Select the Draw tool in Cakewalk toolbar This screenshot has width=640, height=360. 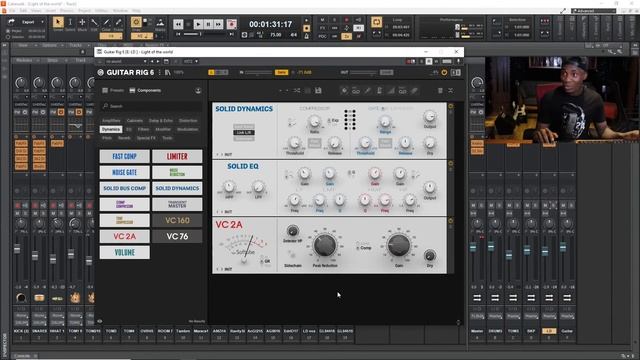pos(107,23)
